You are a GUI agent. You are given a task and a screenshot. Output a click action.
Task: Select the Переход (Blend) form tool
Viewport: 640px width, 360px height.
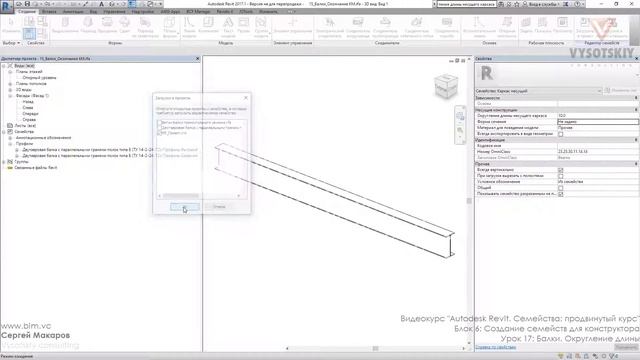(88, 25)
